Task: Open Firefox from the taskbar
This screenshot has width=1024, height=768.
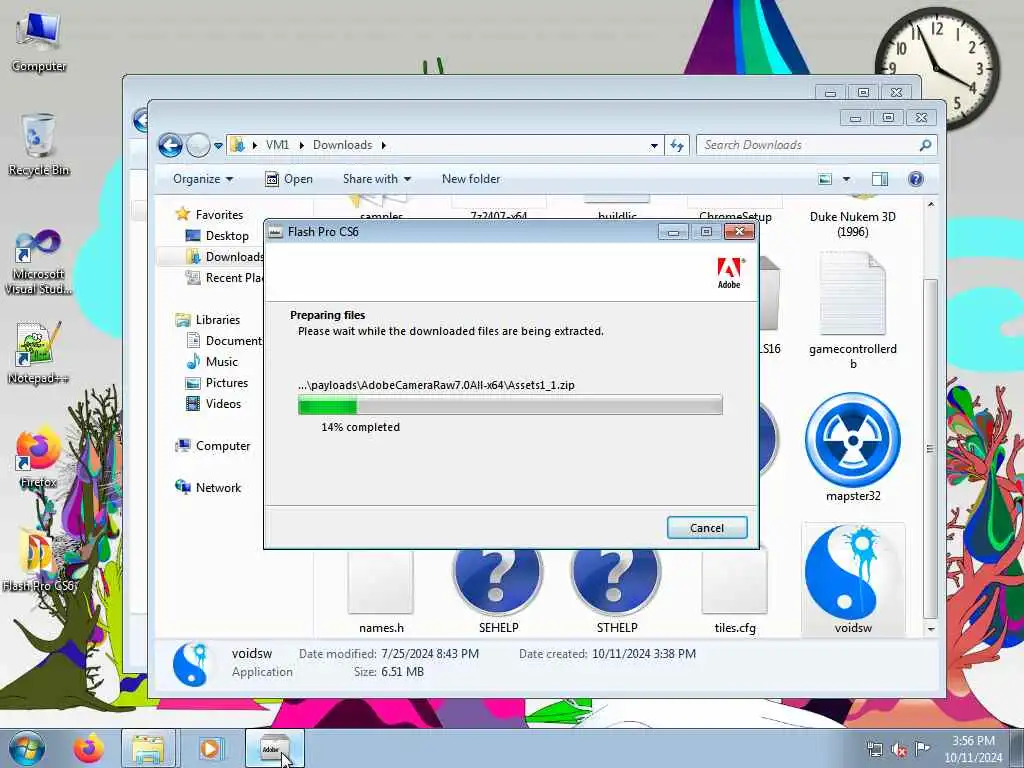Action: (89, 748)
